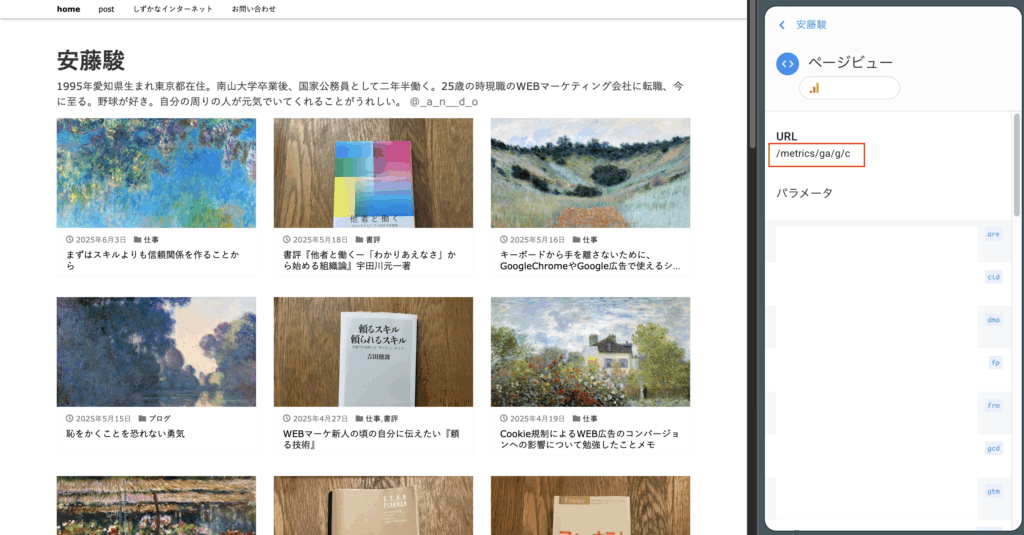Click clock icon beside 2025年5月15日
This screenshot has width=1024, height=535.
tap(69, 419)
